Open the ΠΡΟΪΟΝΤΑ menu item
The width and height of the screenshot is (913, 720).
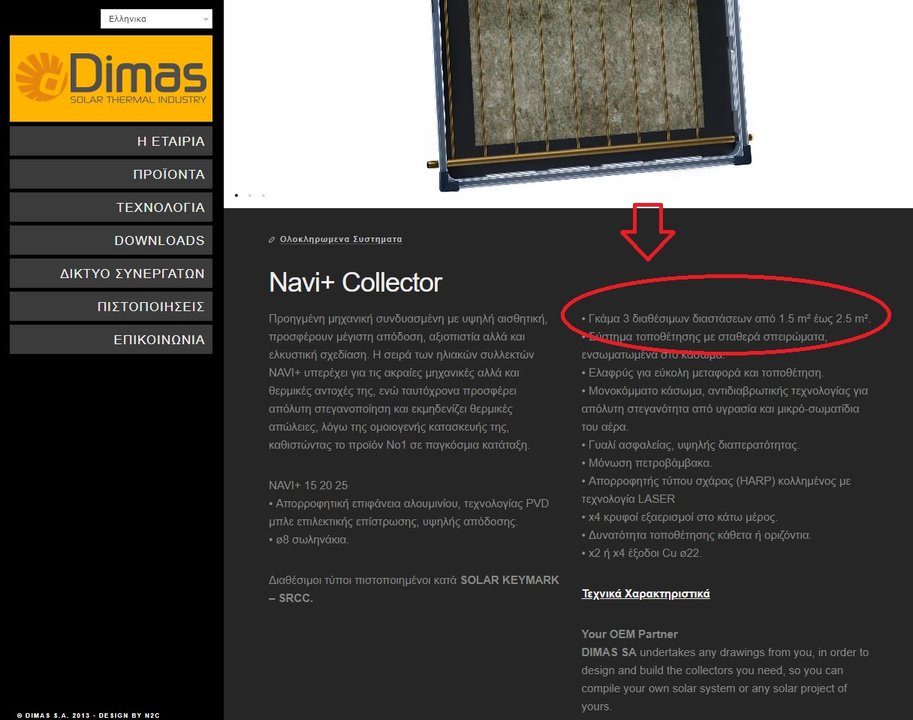click(x=111, y=175)
